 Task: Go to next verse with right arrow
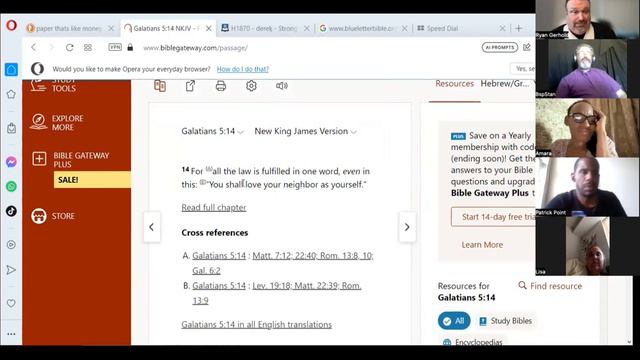click(407, 227)
